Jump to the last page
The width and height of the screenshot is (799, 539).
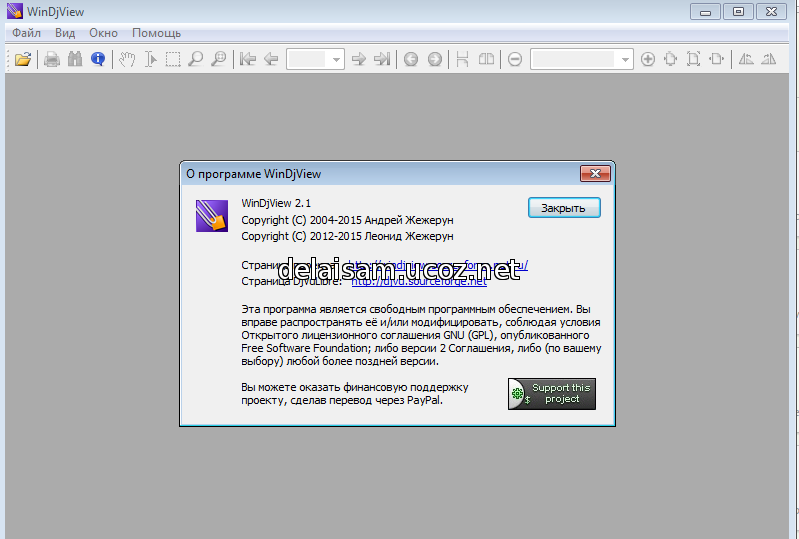[382, 60]
